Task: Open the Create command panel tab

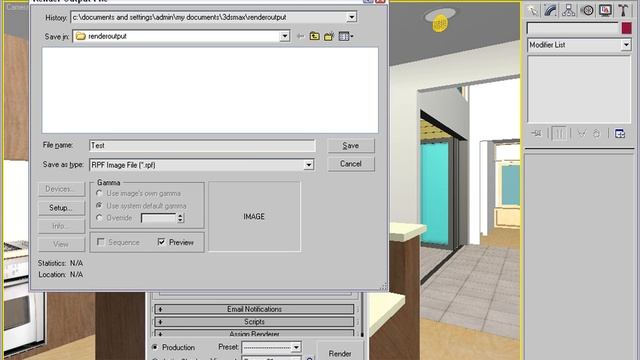Action: 533,10
